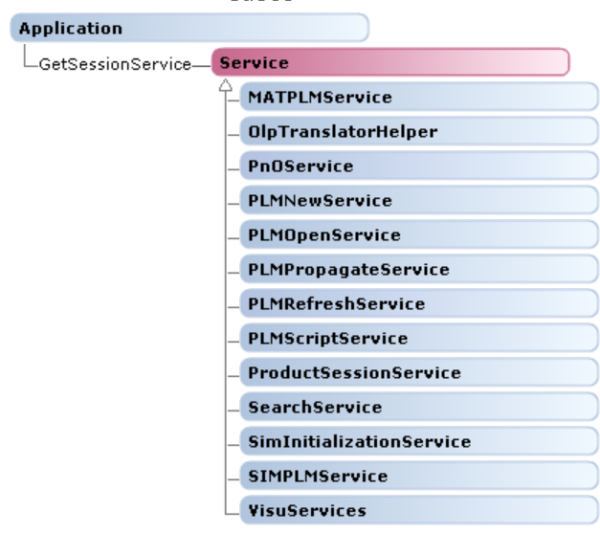Click the PnOService entry
Image resolution: width=600 pixels, height=533 pixels.
[x=412, y=166]
